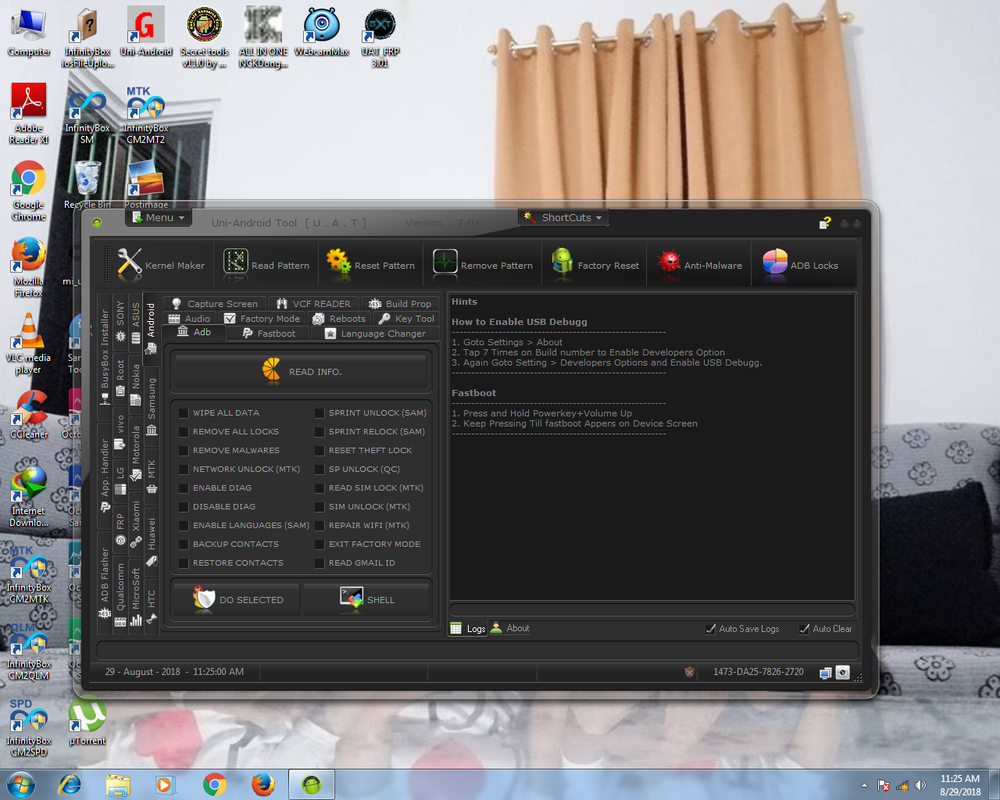Click the status bar monitor icon
Viewport: 1000px width, 800px height.
click(825, 673)
